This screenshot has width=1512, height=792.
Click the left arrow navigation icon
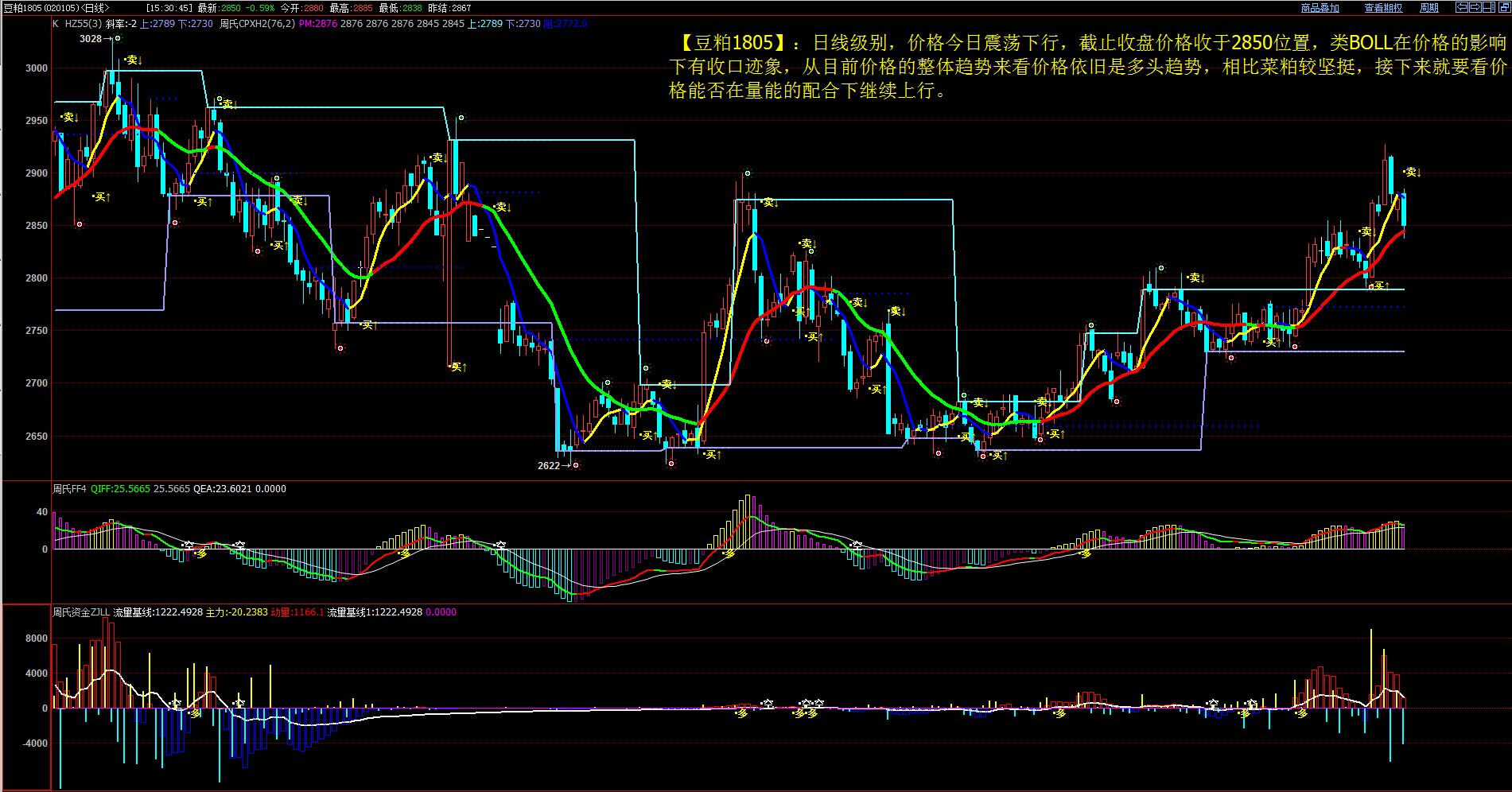1462,7
